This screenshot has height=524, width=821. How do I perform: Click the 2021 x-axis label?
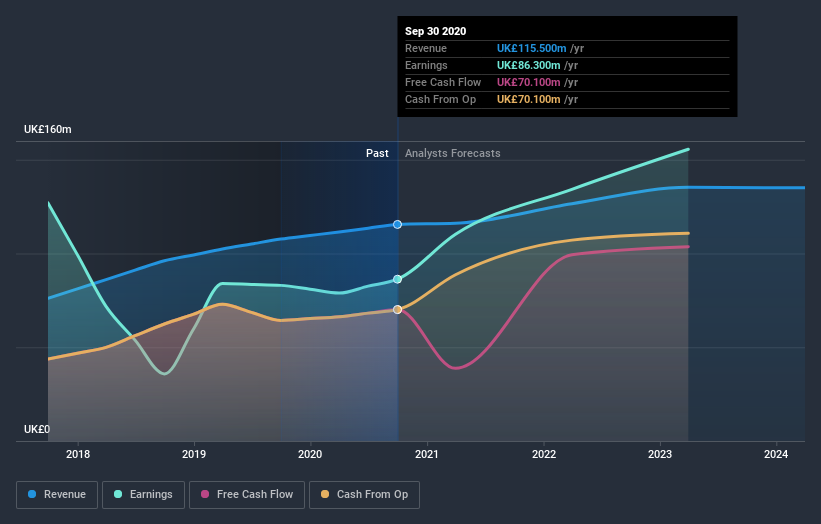coord(427,454)
